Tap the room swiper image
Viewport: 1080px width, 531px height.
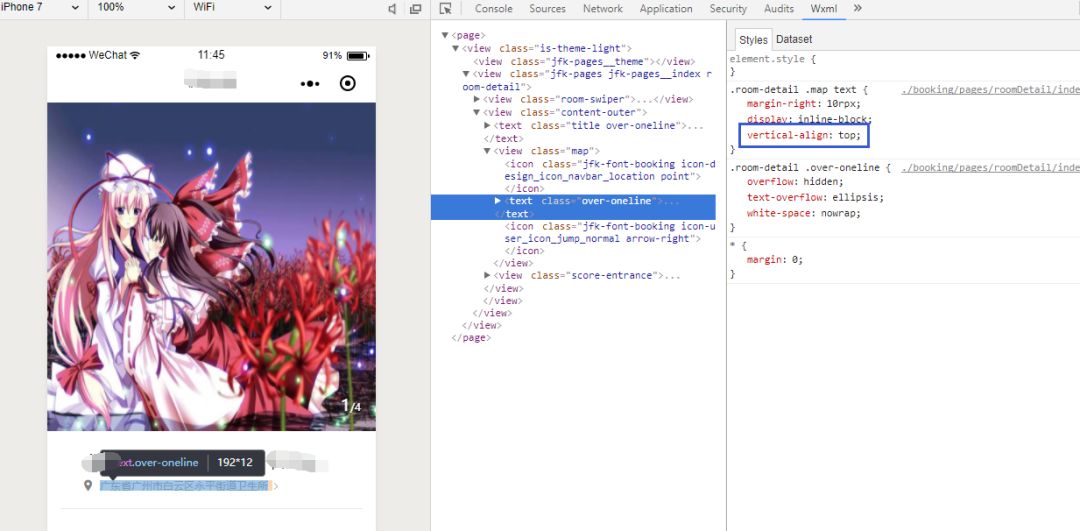tap(211, 267)
